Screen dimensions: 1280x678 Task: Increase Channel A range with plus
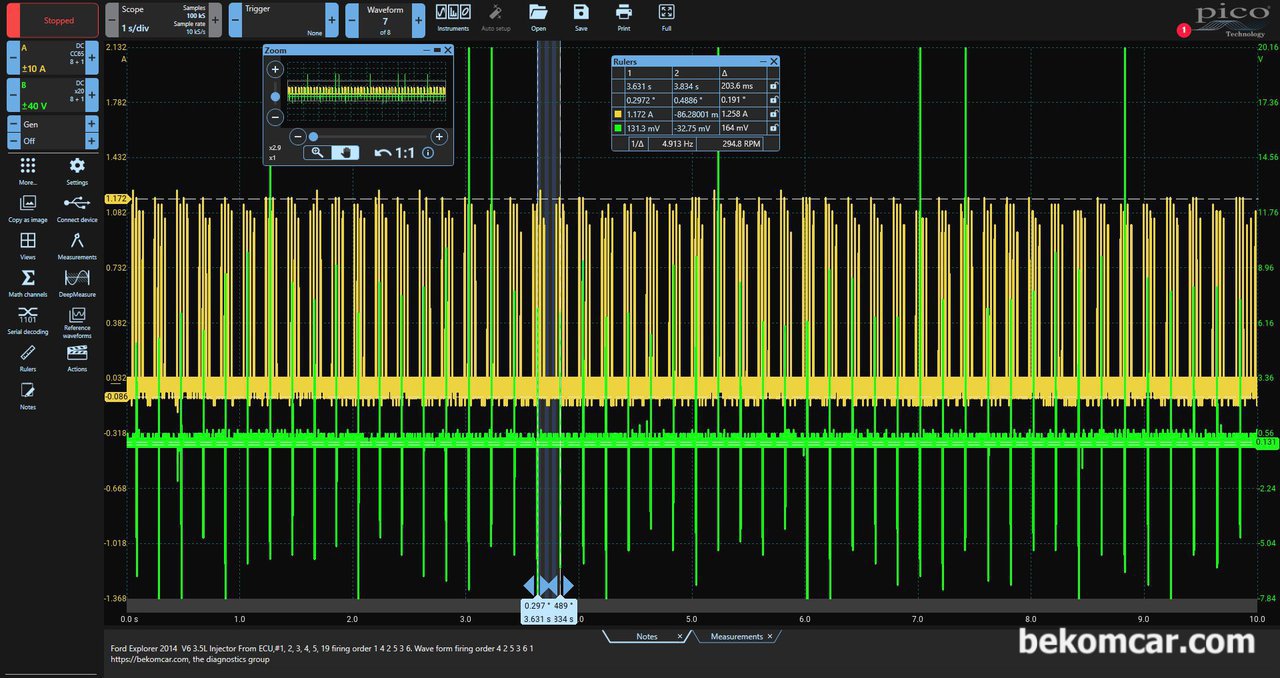point(92,59)
